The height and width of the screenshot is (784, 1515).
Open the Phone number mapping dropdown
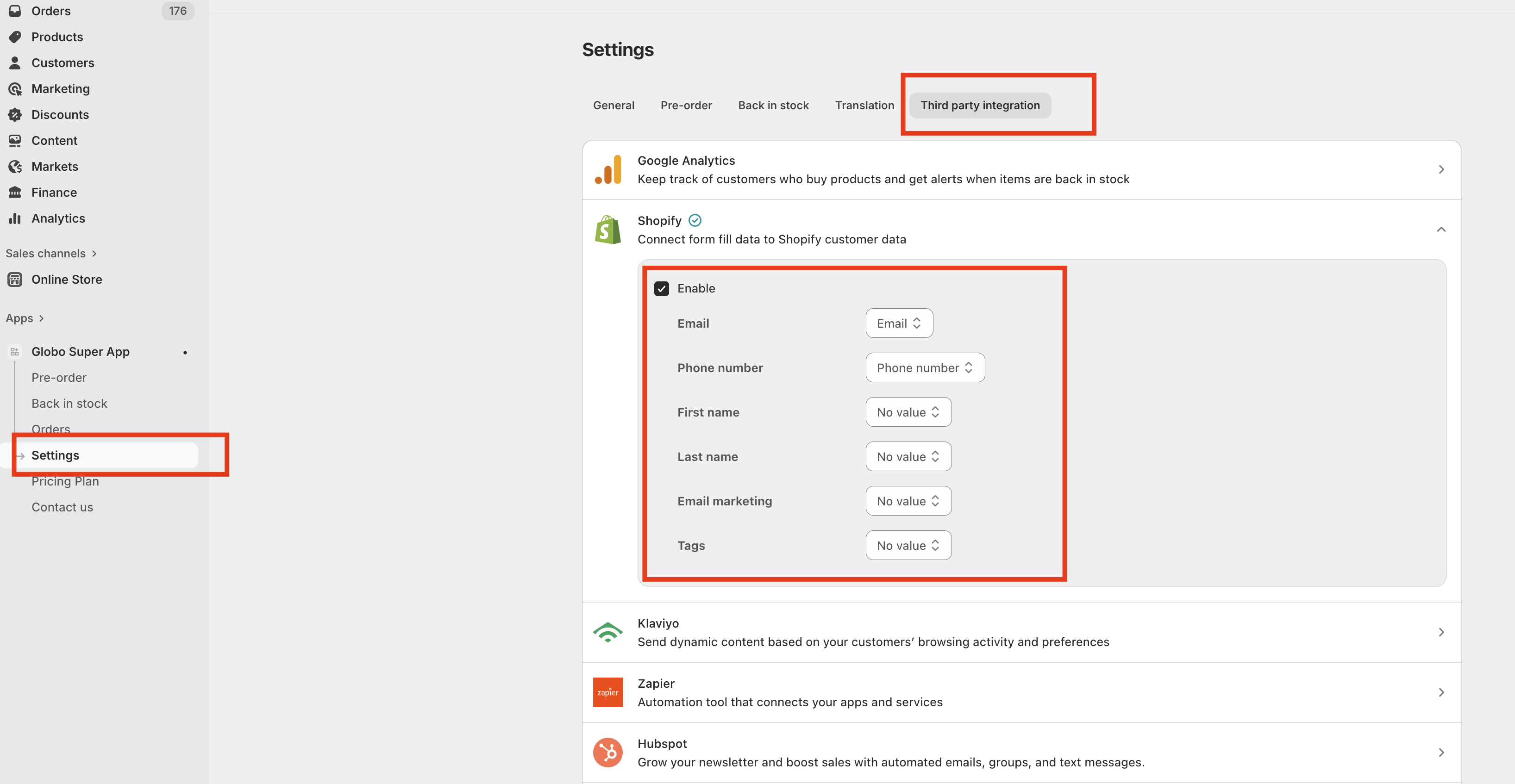(925, 368)
